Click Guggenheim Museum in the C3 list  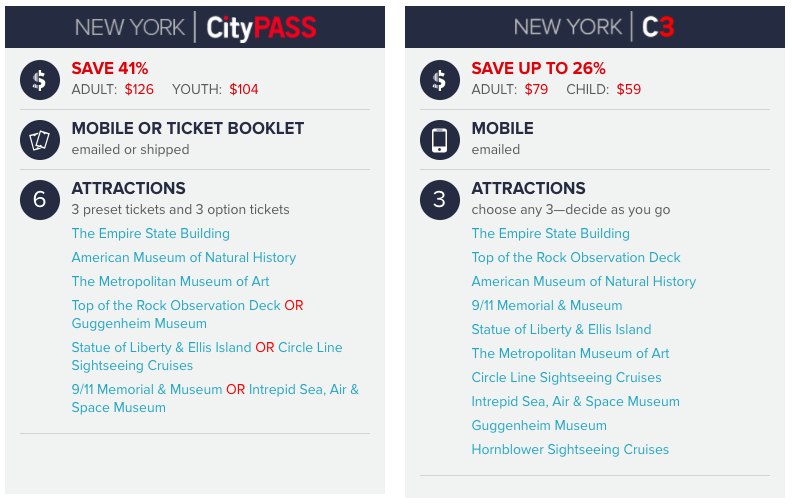point(539,425)
